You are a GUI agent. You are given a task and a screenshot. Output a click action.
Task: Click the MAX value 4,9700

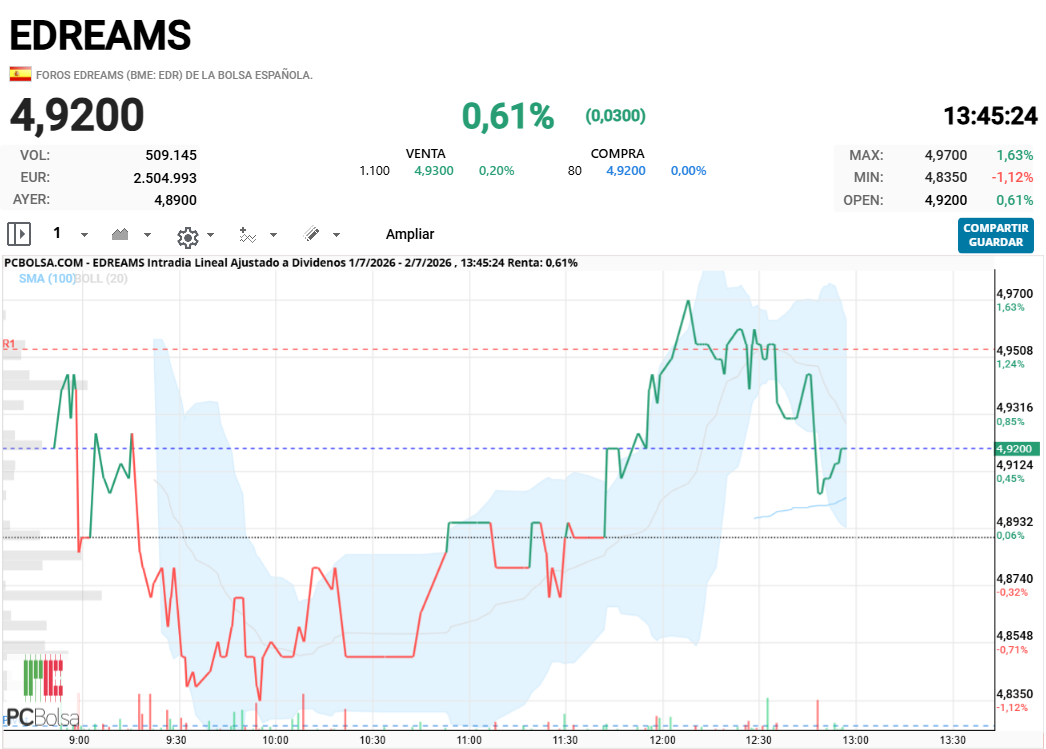(946, 155)
